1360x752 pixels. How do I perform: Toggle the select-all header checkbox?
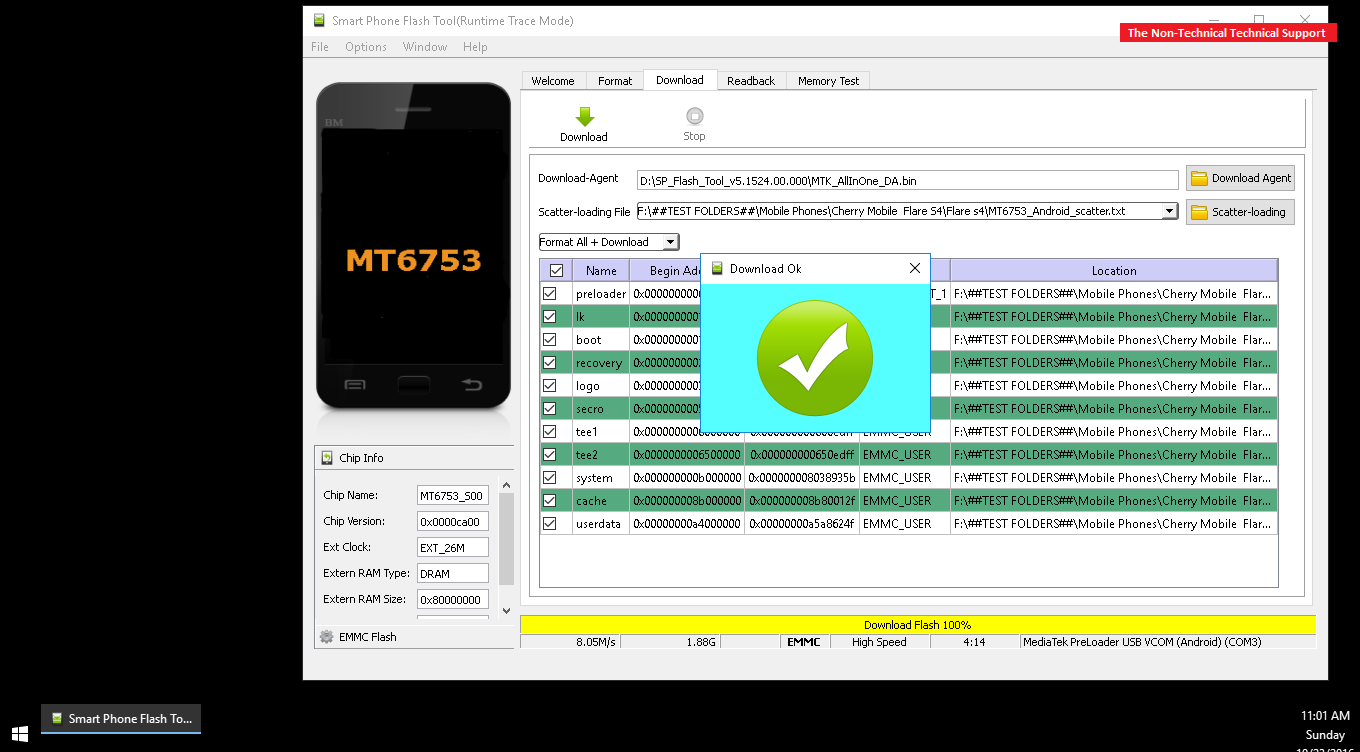556,270
